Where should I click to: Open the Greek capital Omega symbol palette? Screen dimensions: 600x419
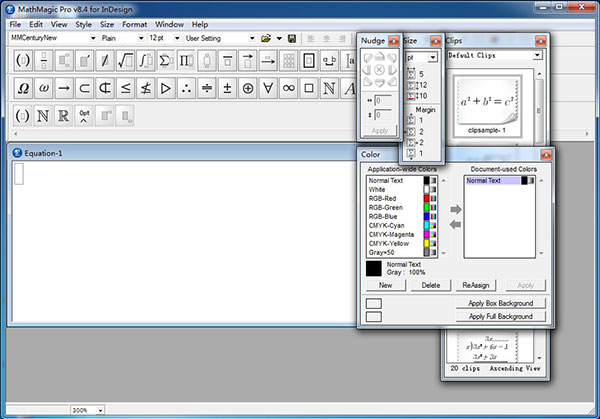pos(22,88)
